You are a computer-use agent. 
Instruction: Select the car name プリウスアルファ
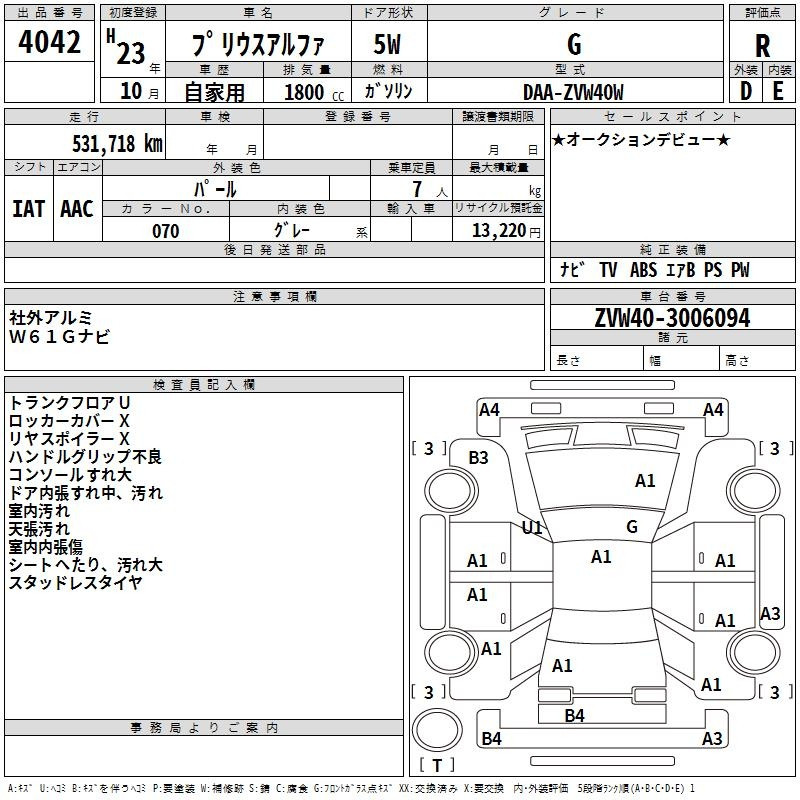coord(258,45)
